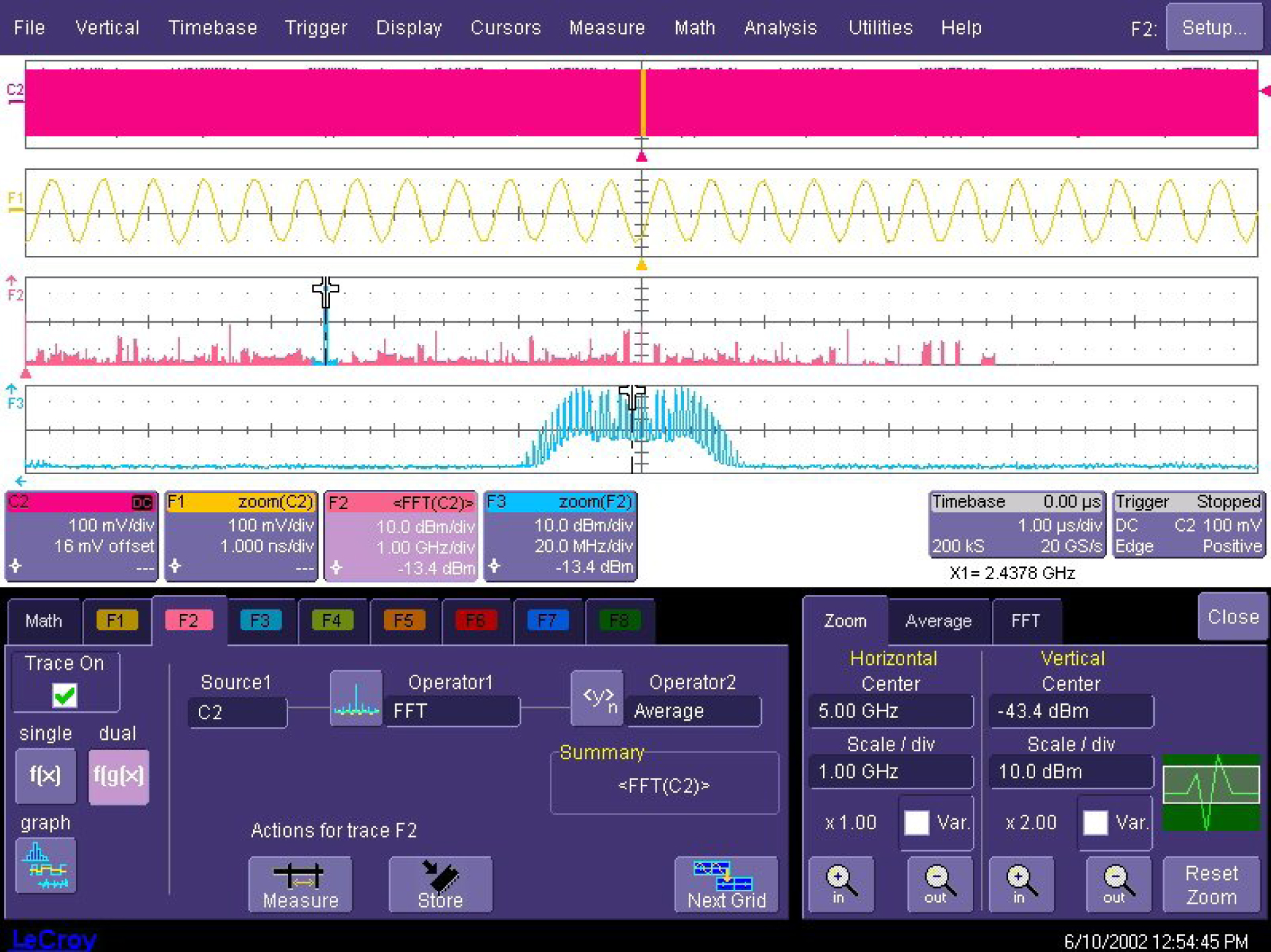The height and width of the screenshot is (952, 1271).
Task: Toggle vertical Var. checkbox
Action: click(1095, 823)
